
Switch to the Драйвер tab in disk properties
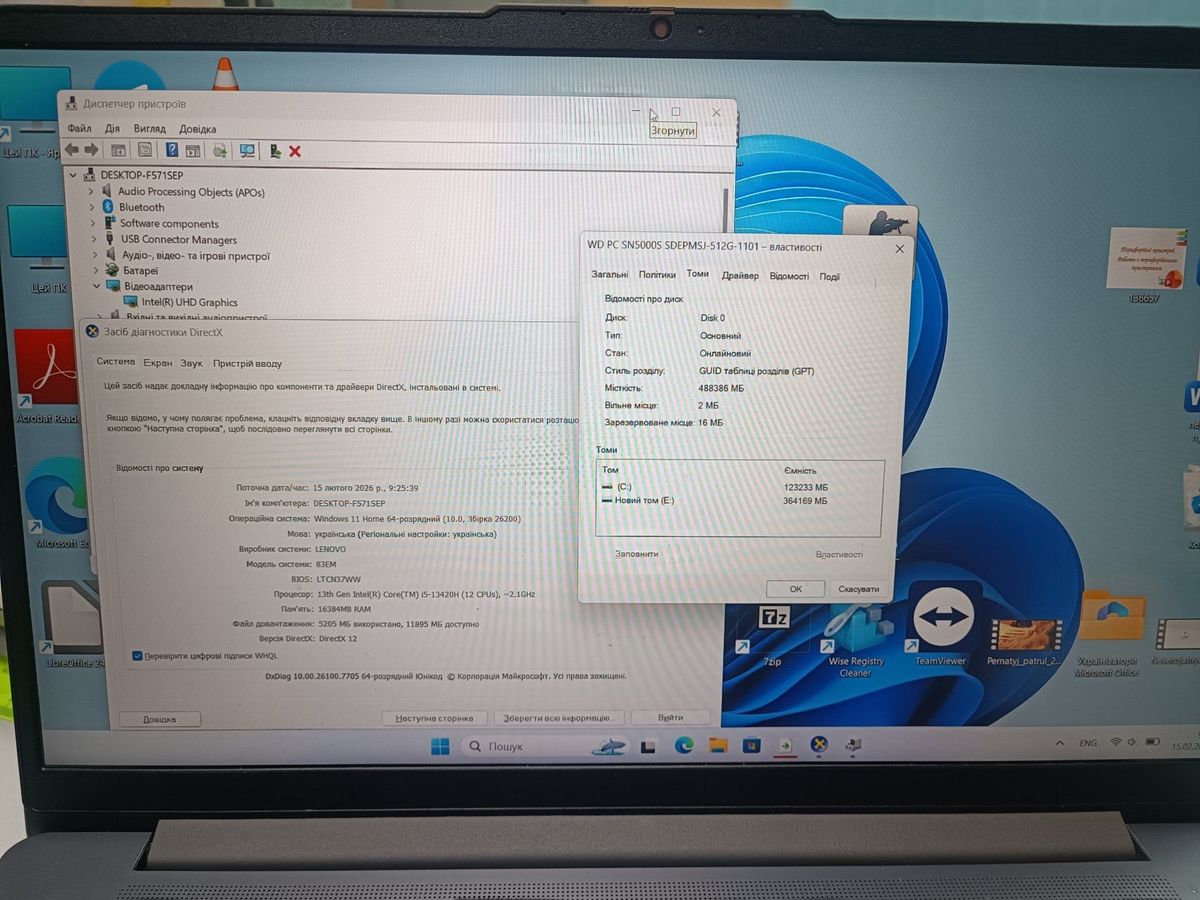[x=739, y=275]
